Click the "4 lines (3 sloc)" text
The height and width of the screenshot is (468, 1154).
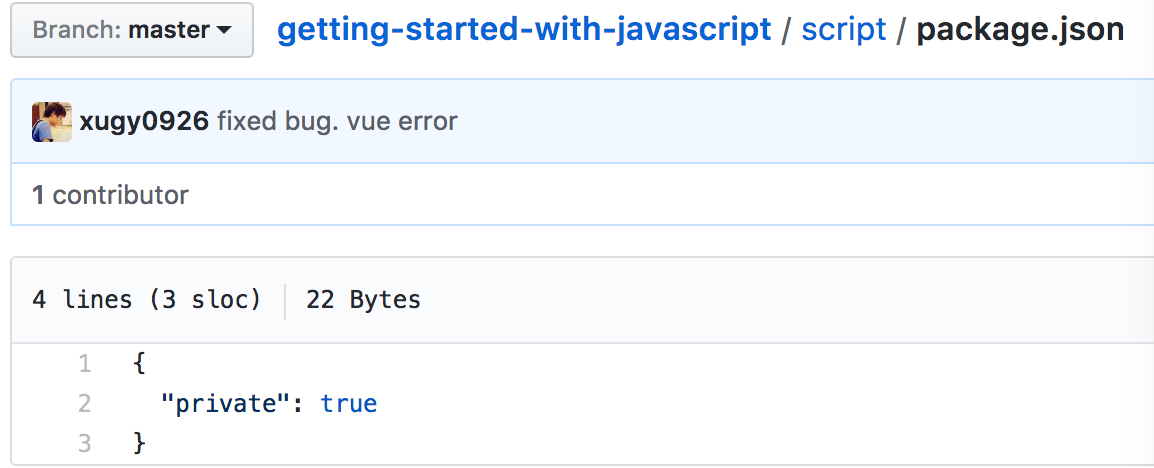[146, 299]
